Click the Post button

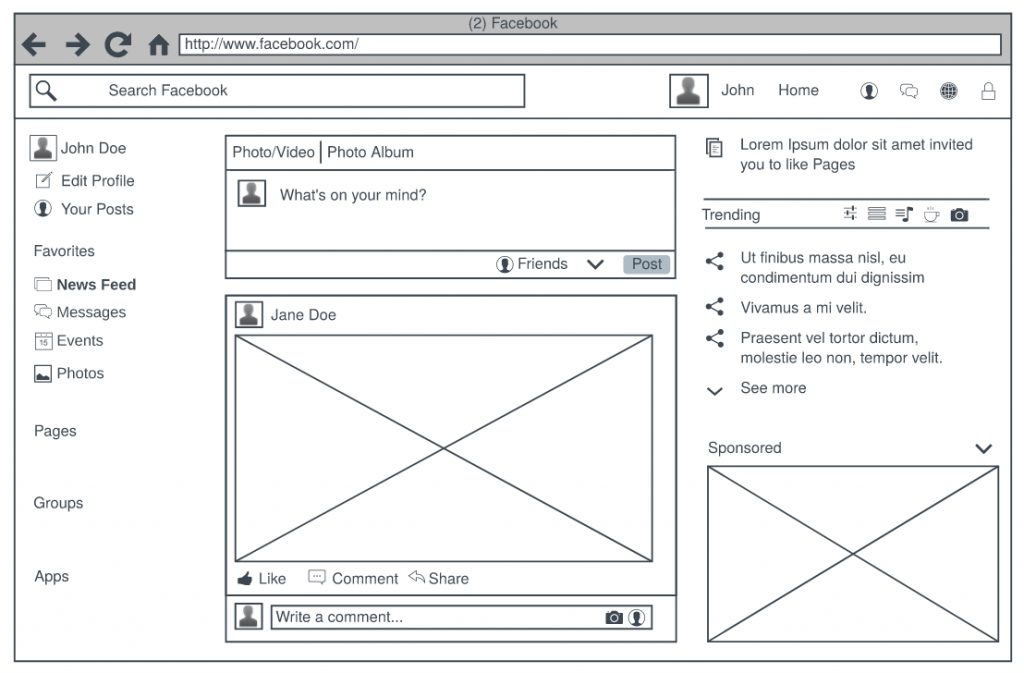click(646, 264)
